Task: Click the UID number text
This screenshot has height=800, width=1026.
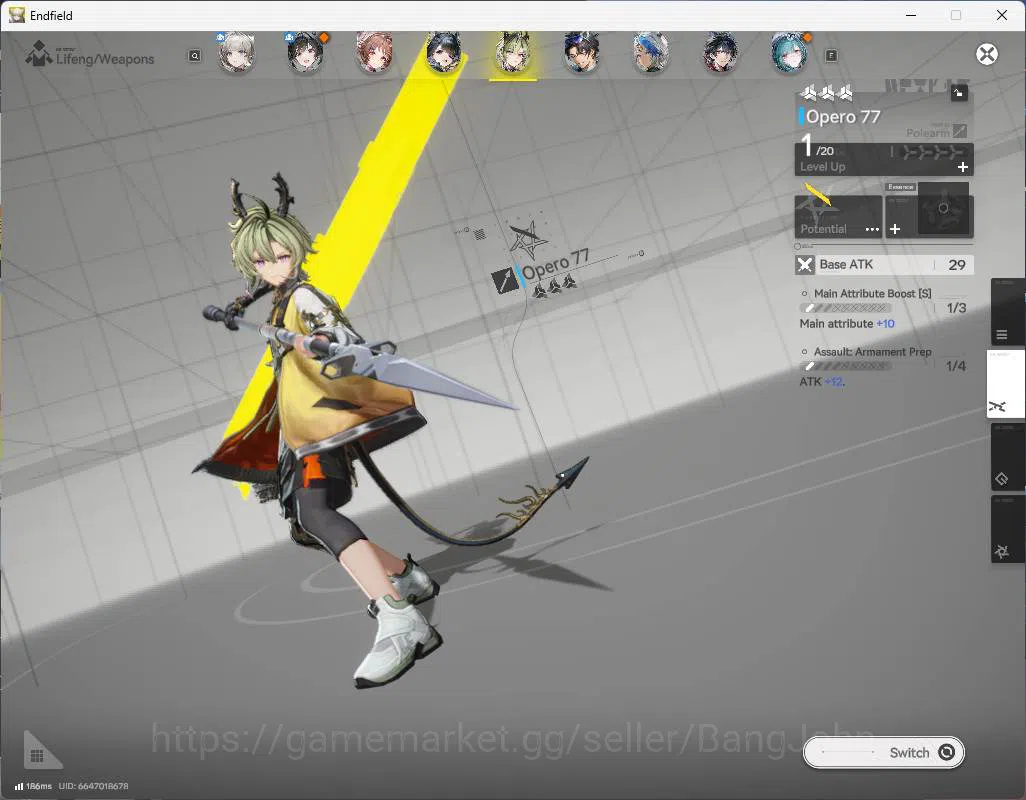Action: 94,786
